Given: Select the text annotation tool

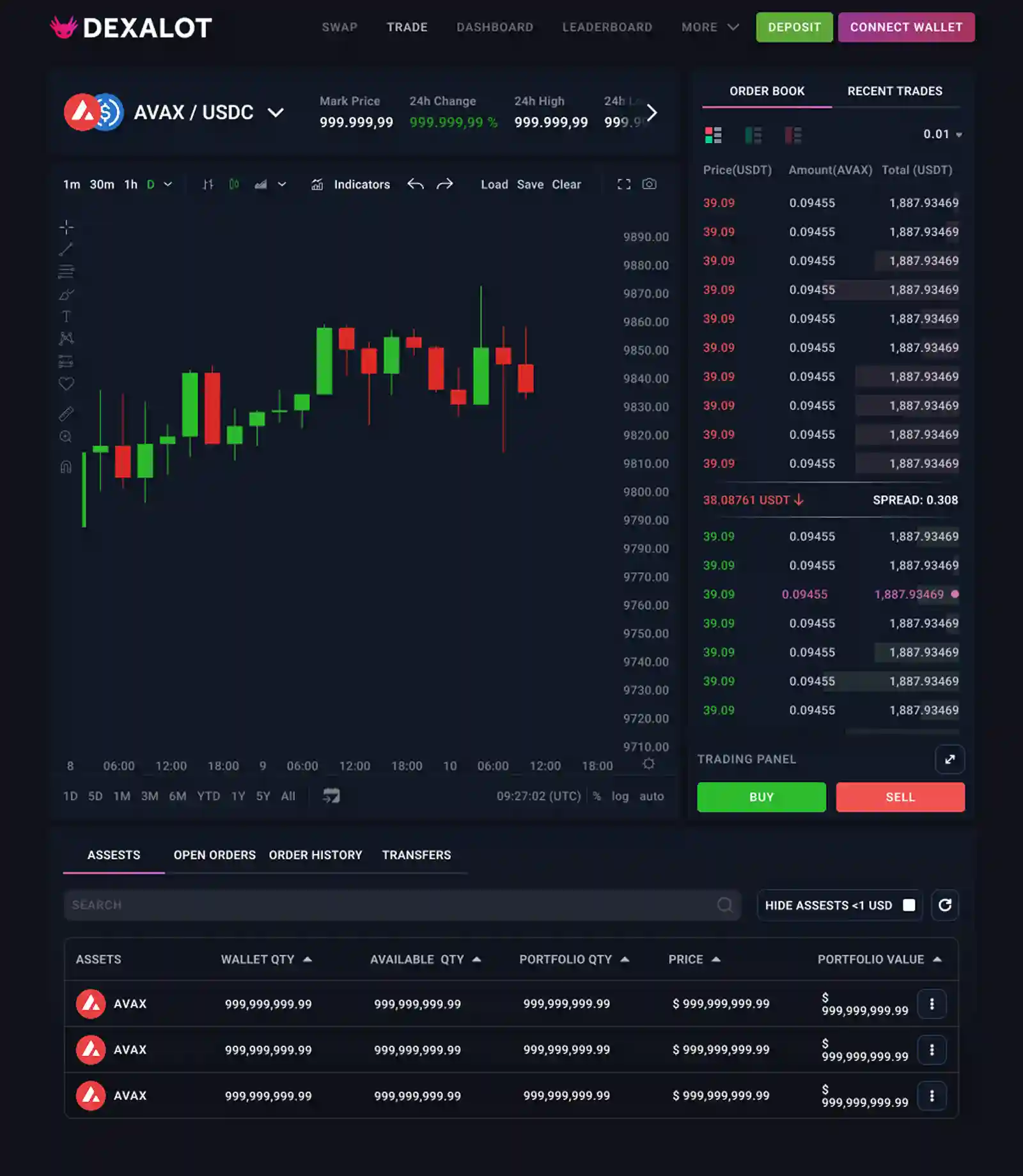Looking at the screenshot, I should tap(66, 316).
